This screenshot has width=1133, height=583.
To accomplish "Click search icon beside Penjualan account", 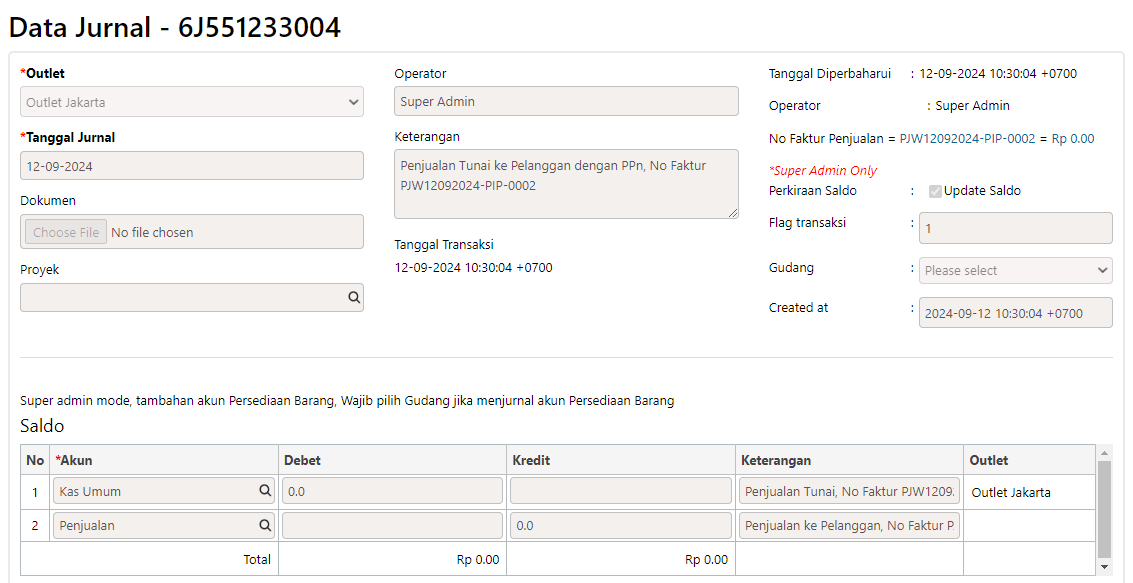I will point(265,525).
